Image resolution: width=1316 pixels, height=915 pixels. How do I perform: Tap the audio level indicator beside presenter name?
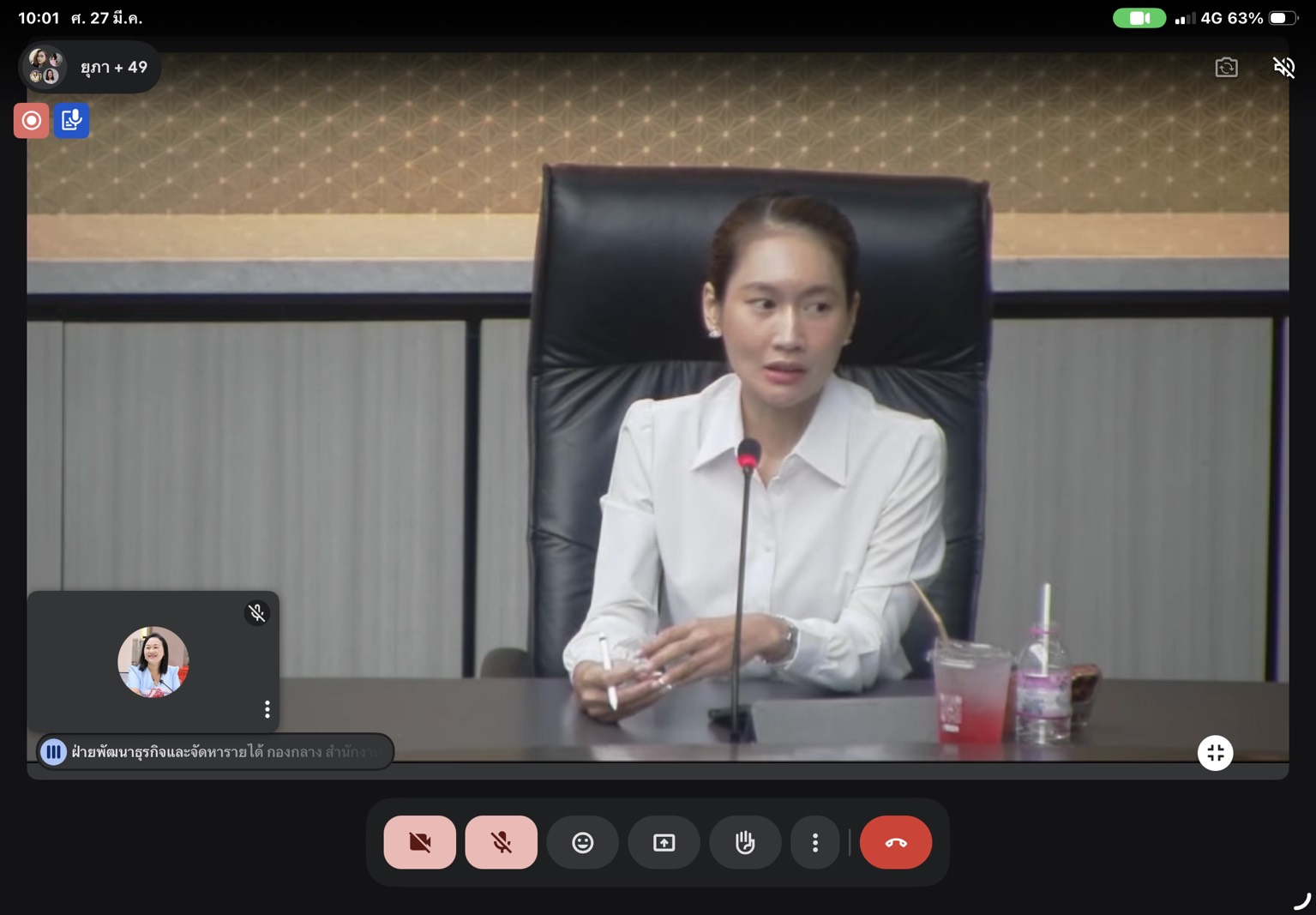coord(53,752)
